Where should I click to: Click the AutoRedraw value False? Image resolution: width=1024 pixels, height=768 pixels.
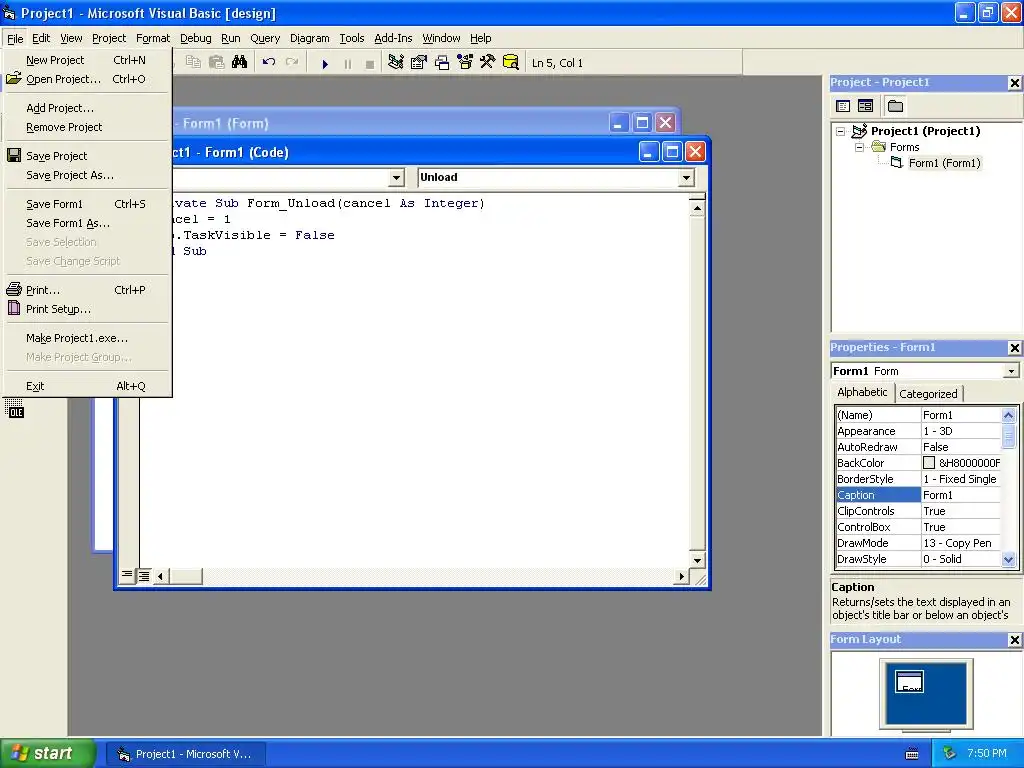tap(960, 447)
